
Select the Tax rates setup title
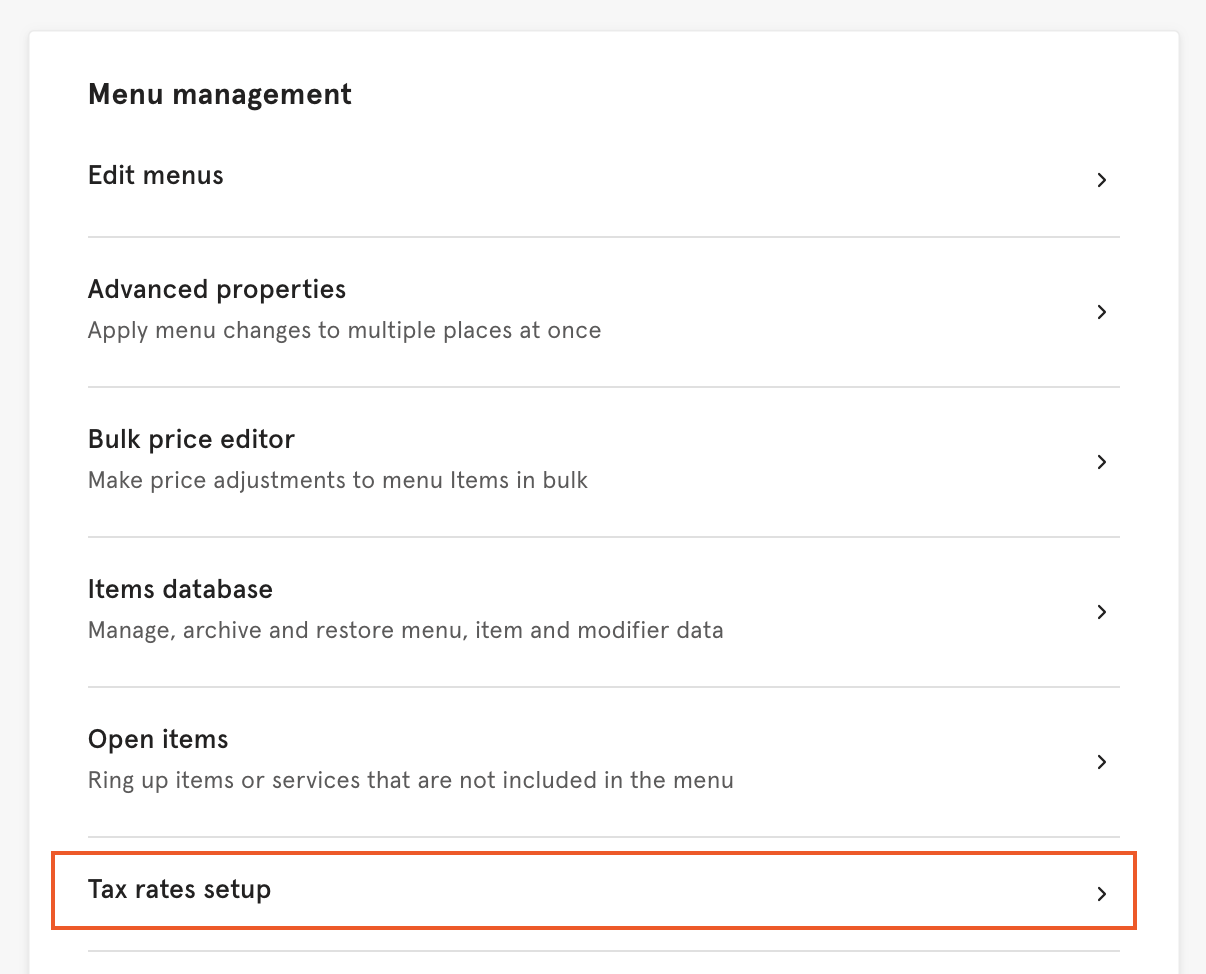[x=179, y=889]
